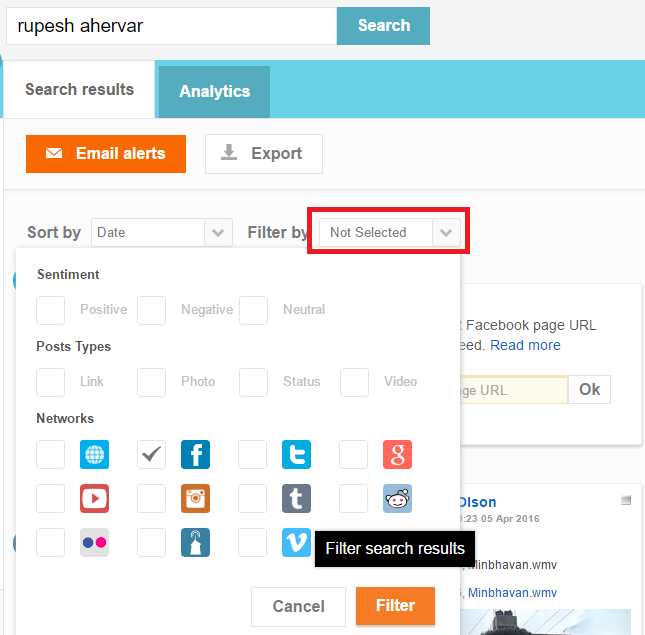Open the Olson author link

(478, 502)
